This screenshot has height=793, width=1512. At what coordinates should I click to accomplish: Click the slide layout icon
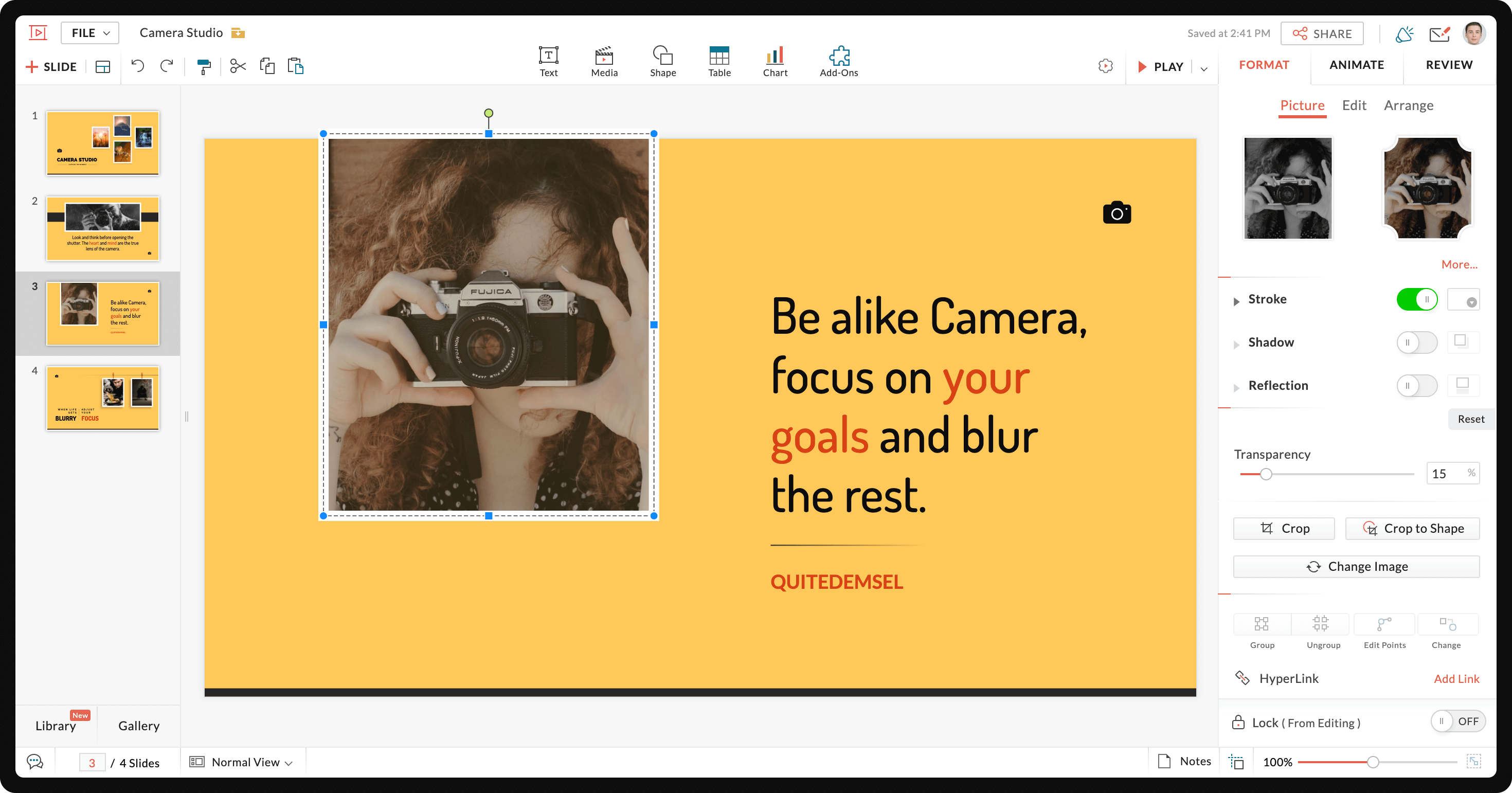[103, 67]
